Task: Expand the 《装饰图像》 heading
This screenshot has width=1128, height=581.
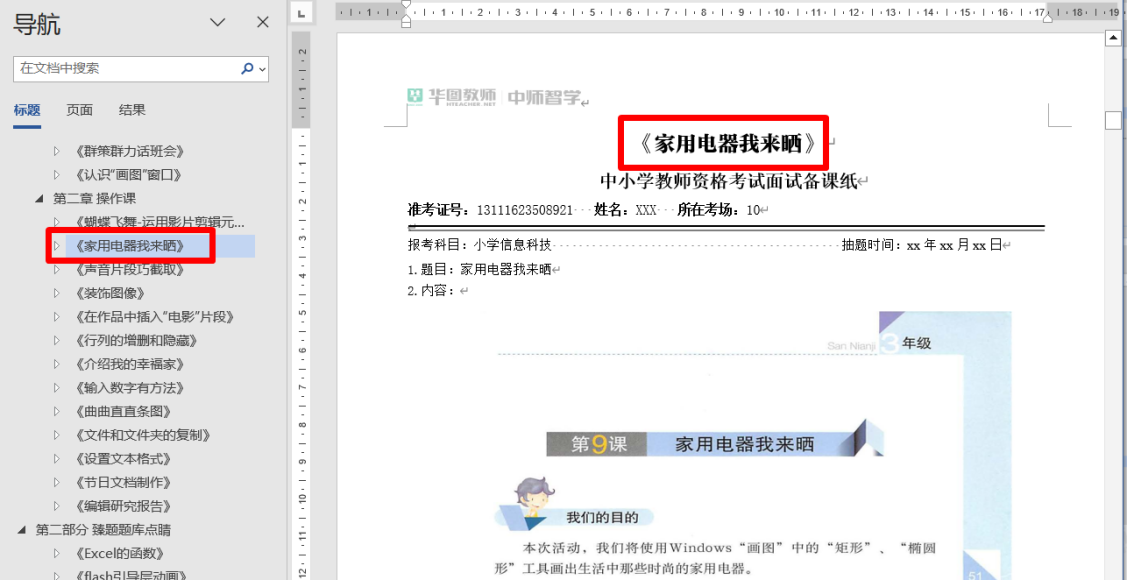Action: click(56, 294)
